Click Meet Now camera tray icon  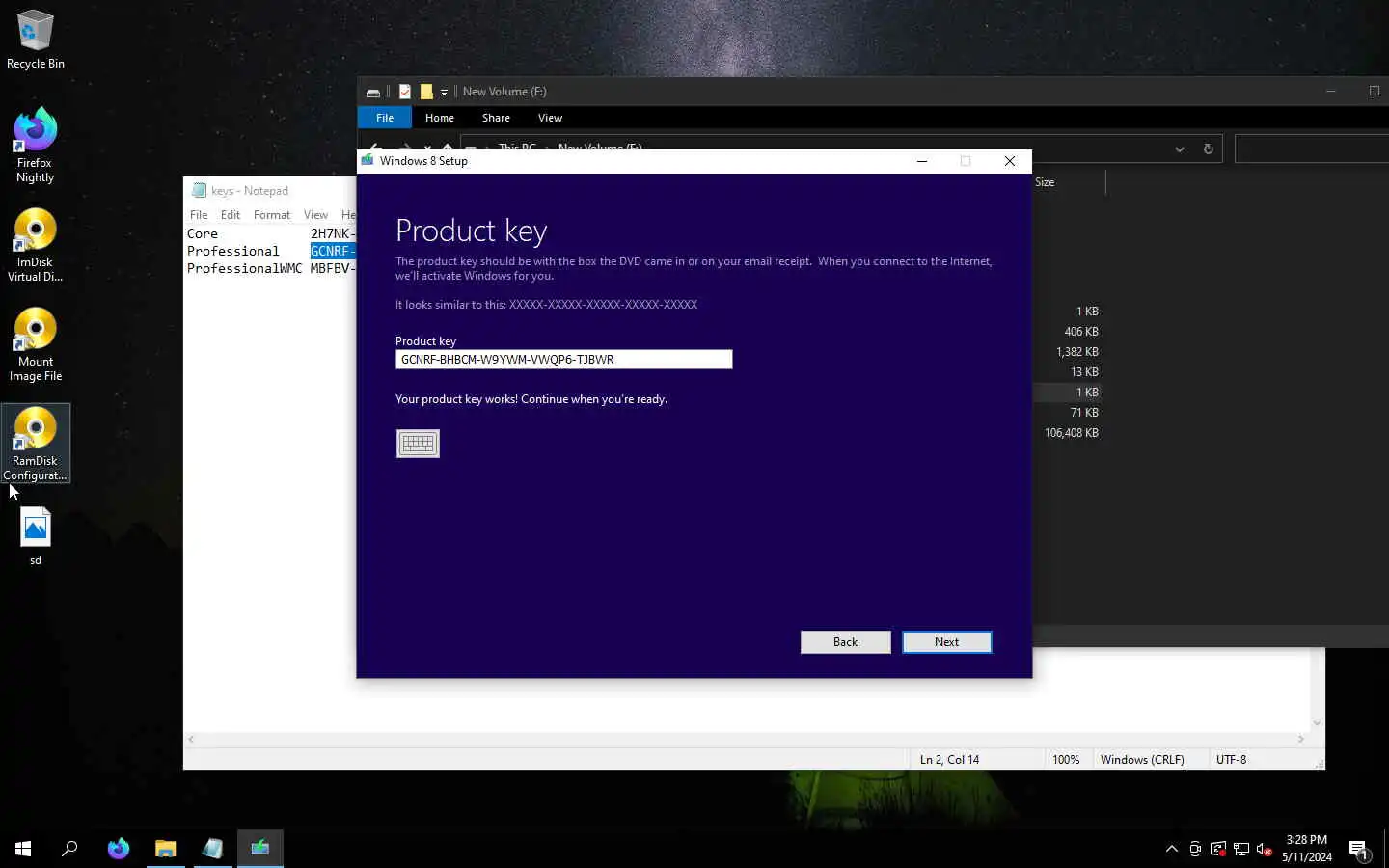tap(1195, 849)
